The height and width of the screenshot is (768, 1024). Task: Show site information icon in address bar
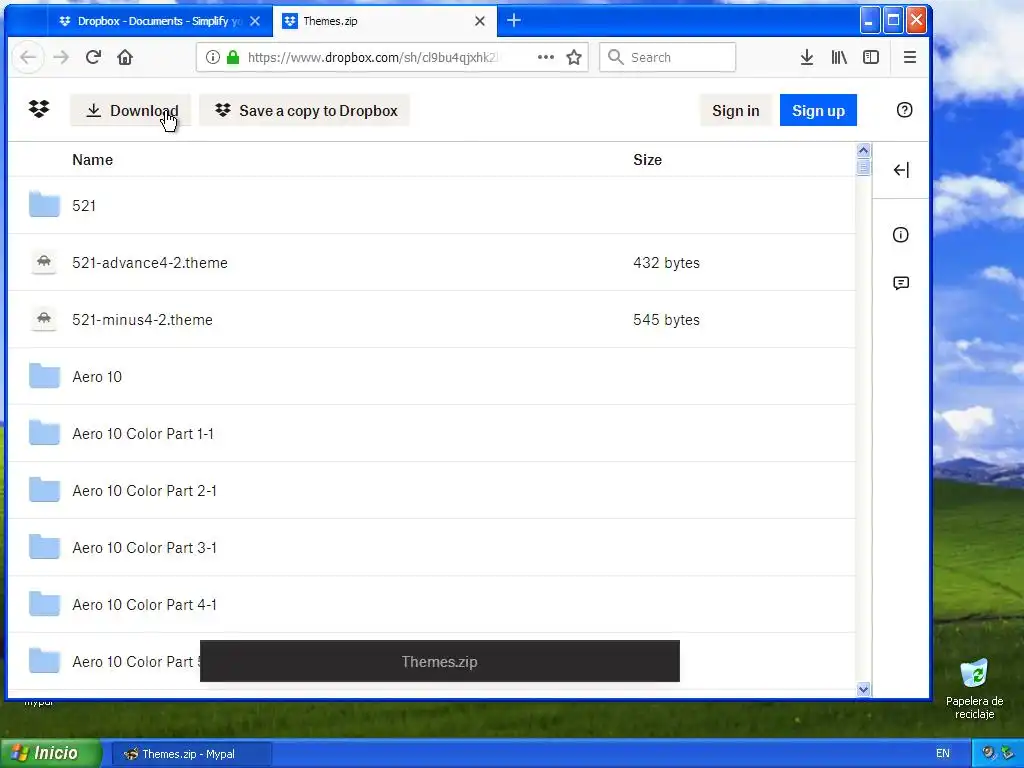[x=213, y=57]
